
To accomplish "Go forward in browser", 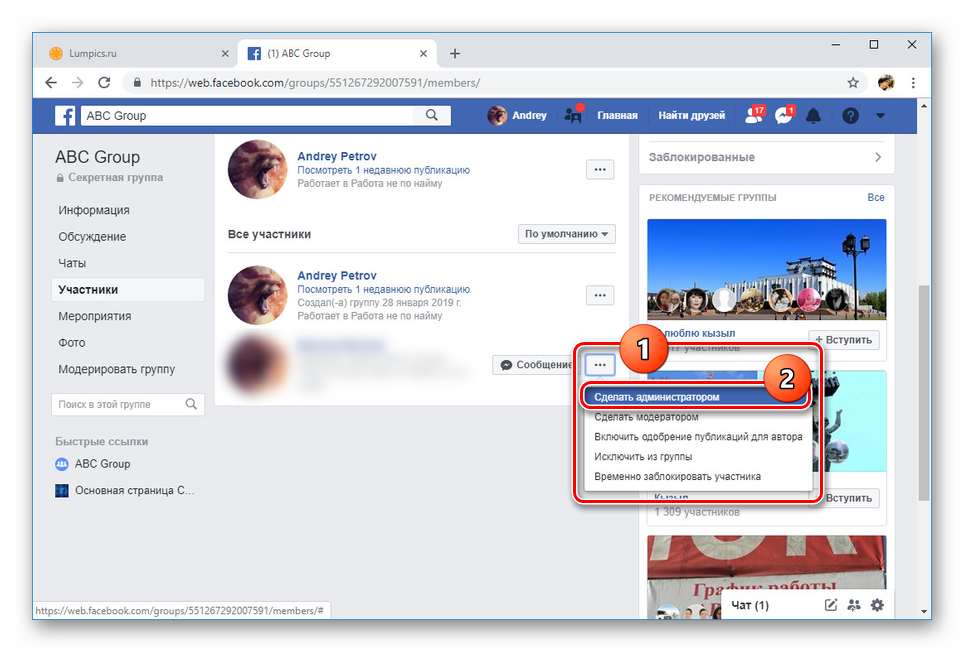I will click(77, 82).
